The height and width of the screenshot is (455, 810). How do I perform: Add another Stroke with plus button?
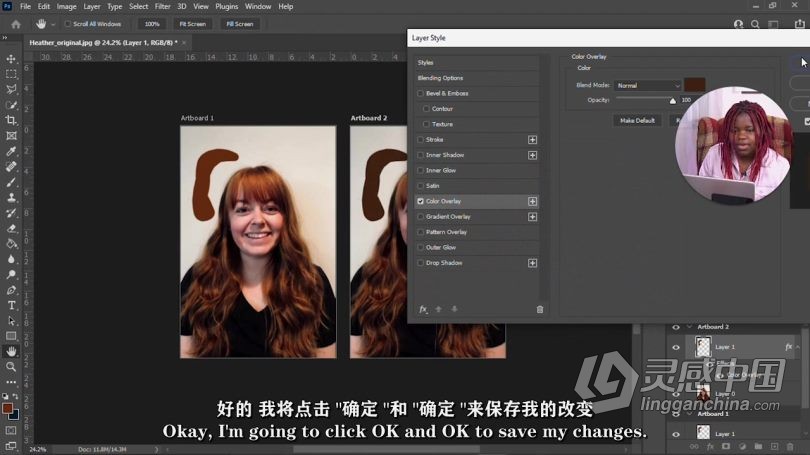point(533,140)
